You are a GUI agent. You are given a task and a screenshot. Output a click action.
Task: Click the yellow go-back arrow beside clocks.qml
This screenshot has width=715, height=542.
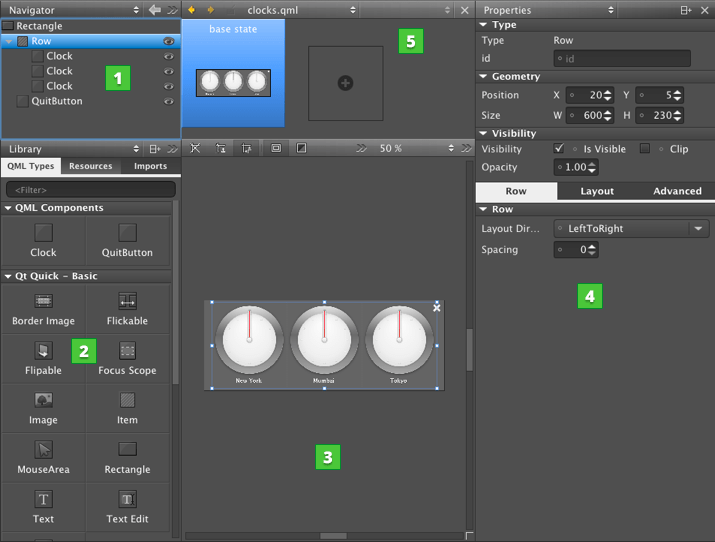(x=191, y=10)
